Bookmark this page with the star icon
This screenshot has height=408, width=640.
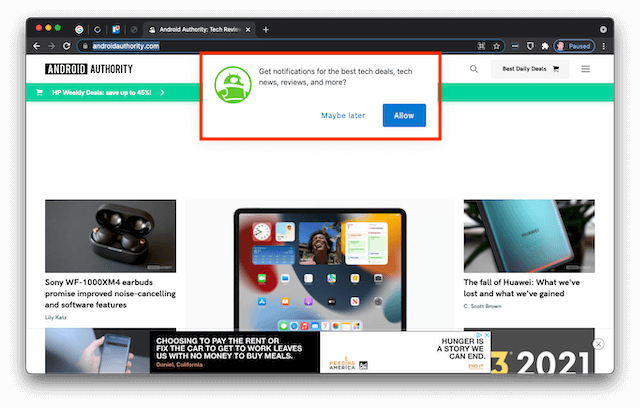(496, 46)
